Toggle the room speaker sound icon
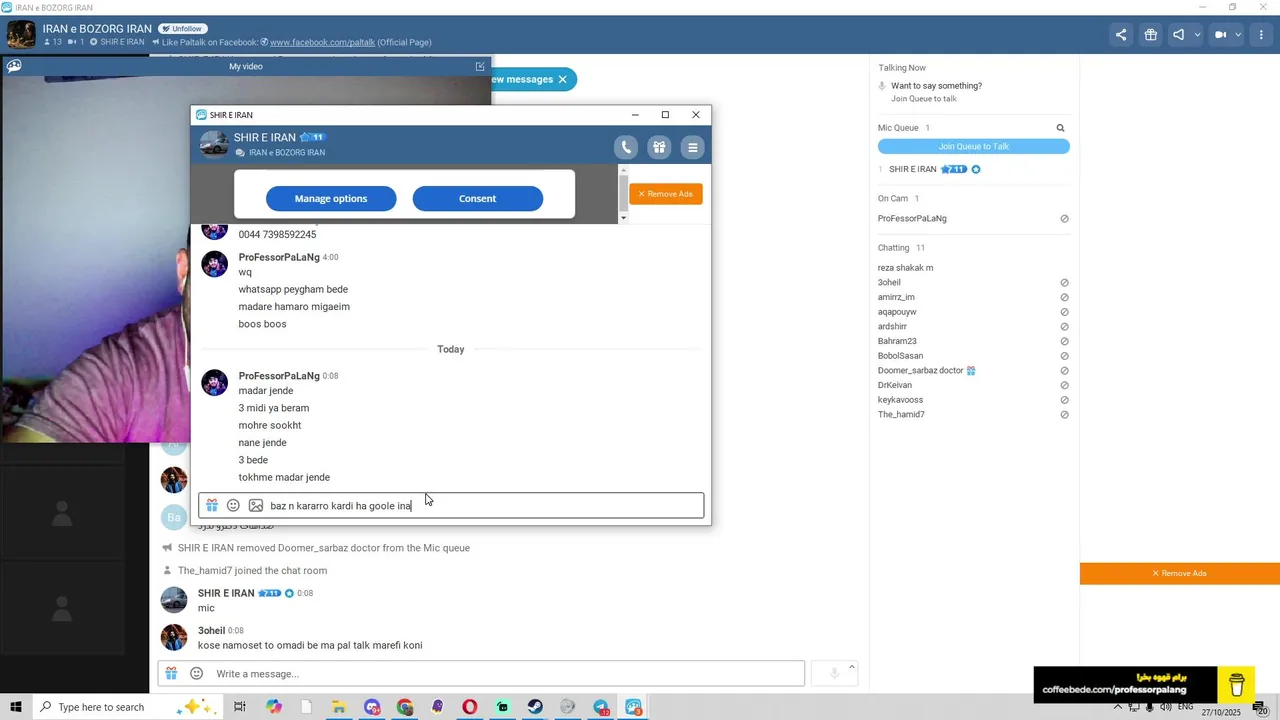Image resolution: width=1280 pixels, height=720 pixels. (x=1179, y=35)
